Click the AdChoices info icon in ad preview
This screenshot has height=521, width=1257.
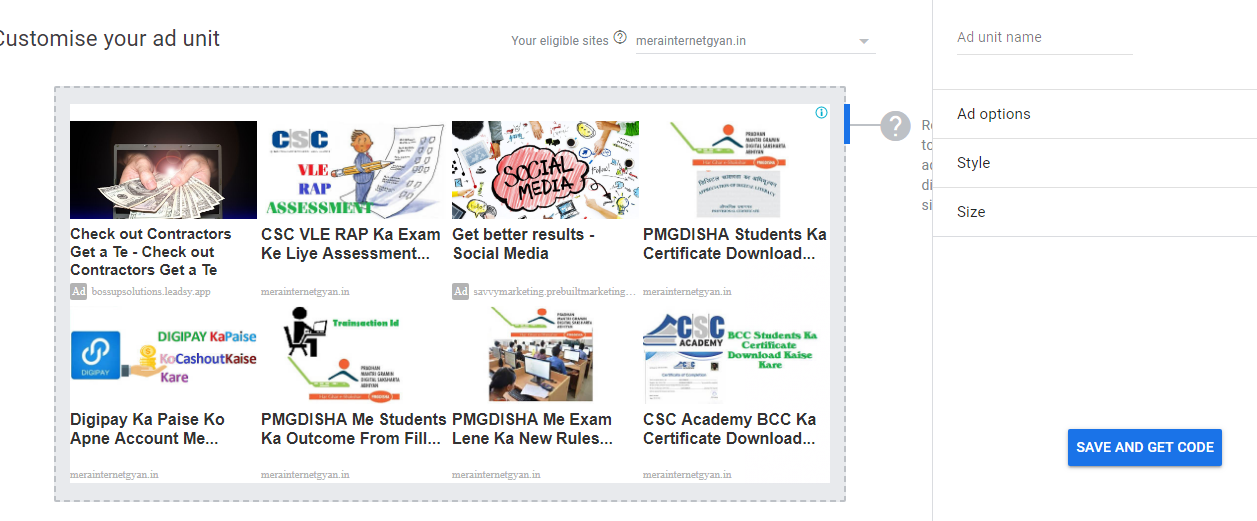click(x=821, y=112)
